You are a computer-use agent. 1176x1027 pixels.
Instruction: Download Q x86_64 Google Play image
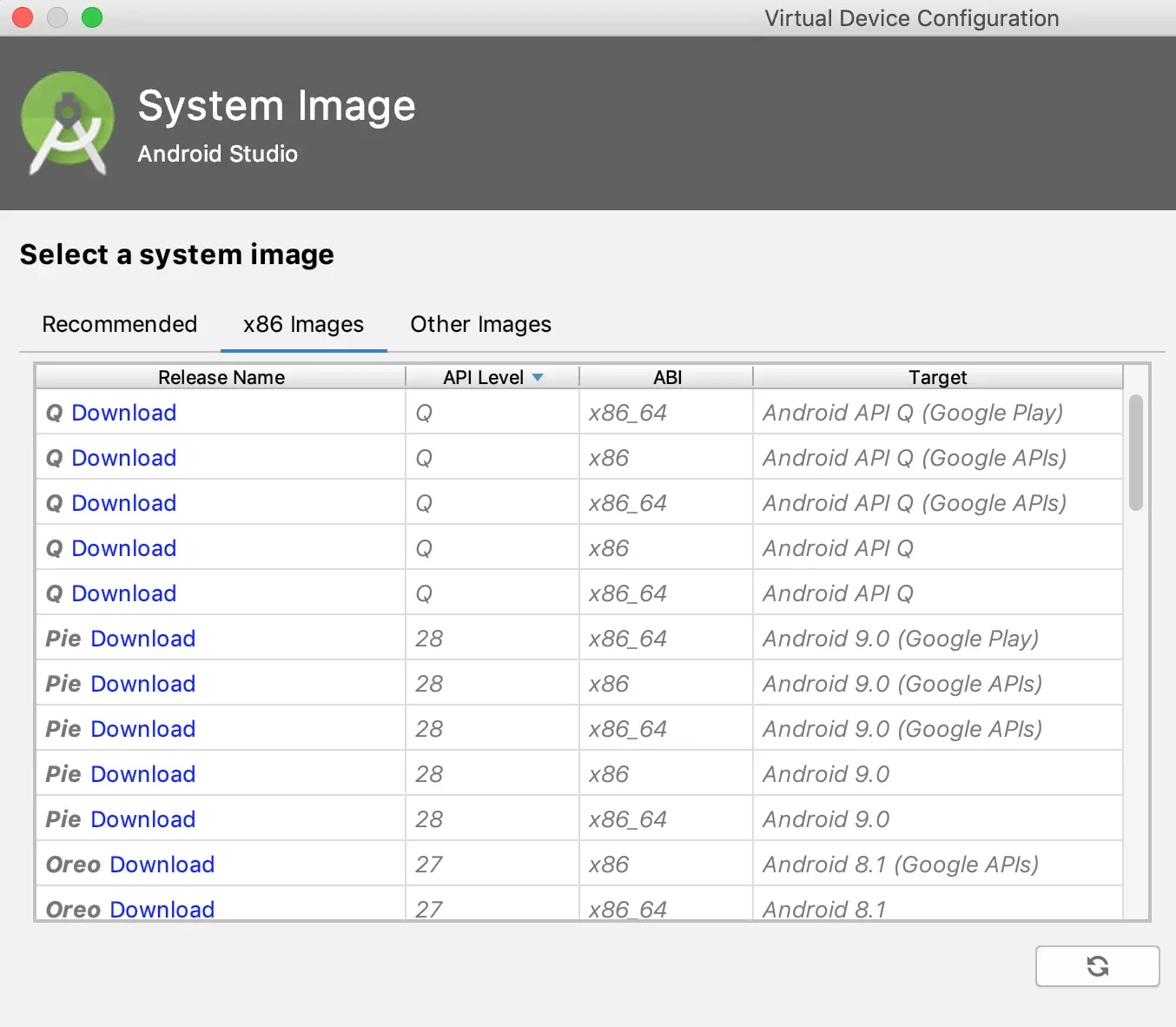(123, 413)
